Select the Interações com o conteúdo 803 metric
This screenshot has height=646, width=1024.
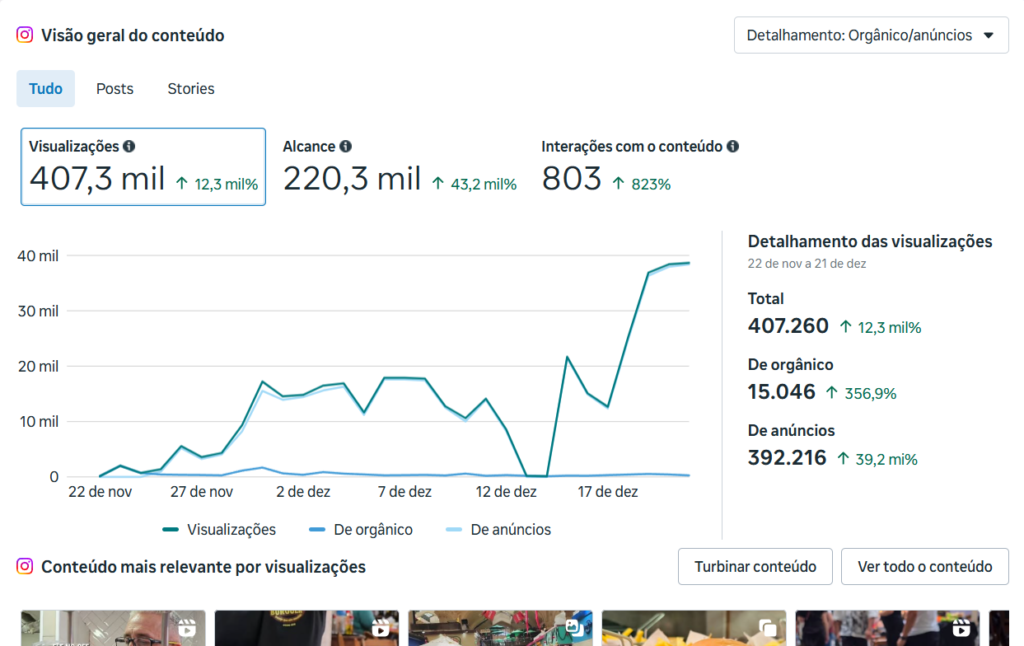point(640,167)
